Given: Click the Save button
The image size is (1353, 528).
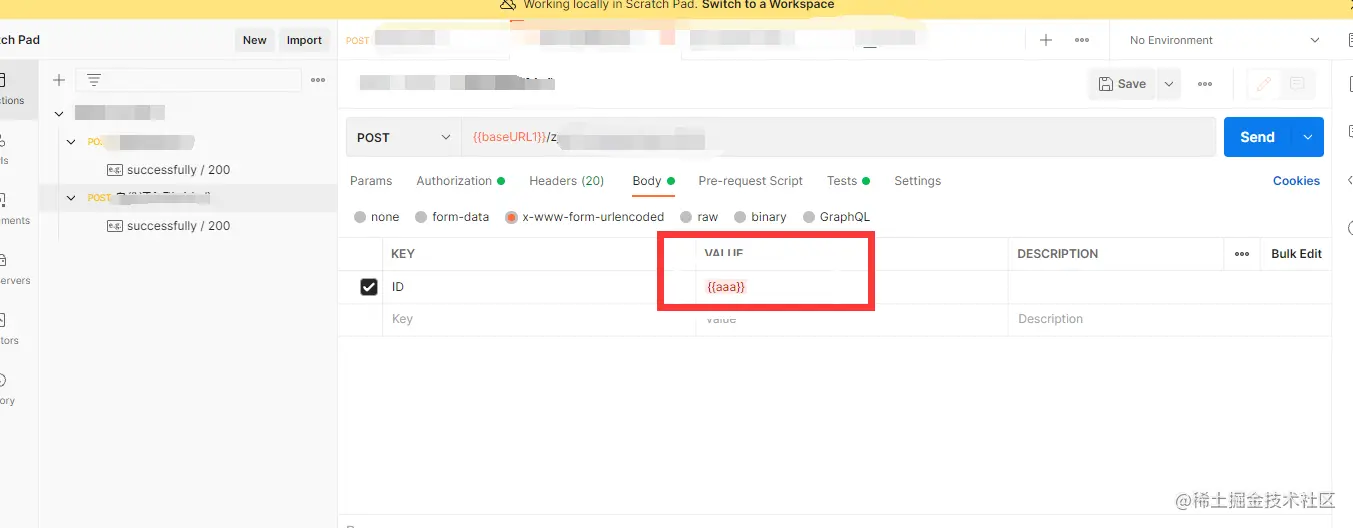Looking at the screenshot, I should (1122, 84).
